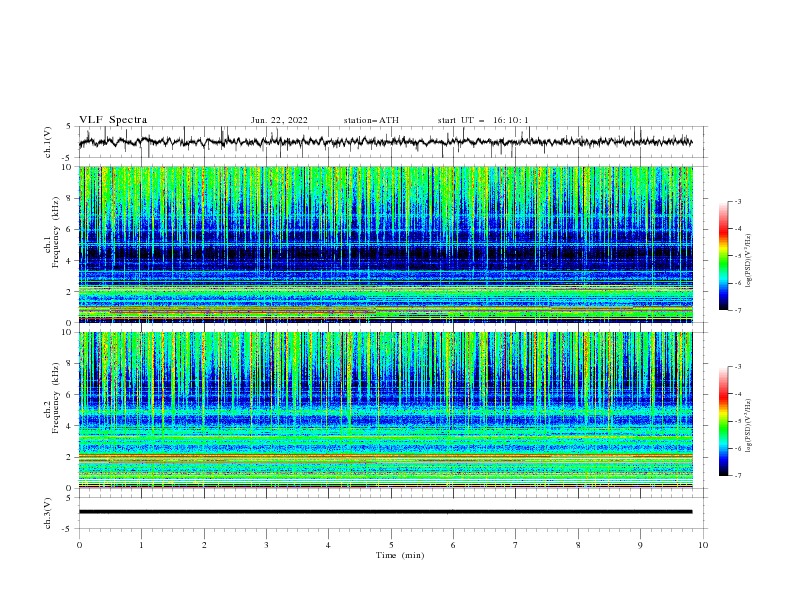Click time axis tick label "3"
792x612 pixels.
266,545
